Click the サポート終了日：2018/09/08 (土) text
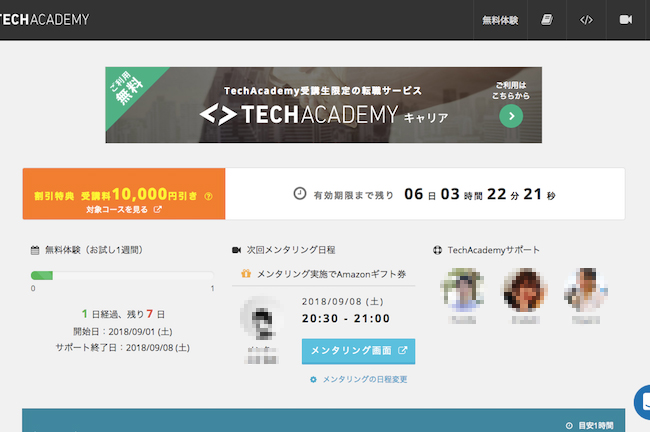This screenshot has height=432, width=650. (123, 348)
